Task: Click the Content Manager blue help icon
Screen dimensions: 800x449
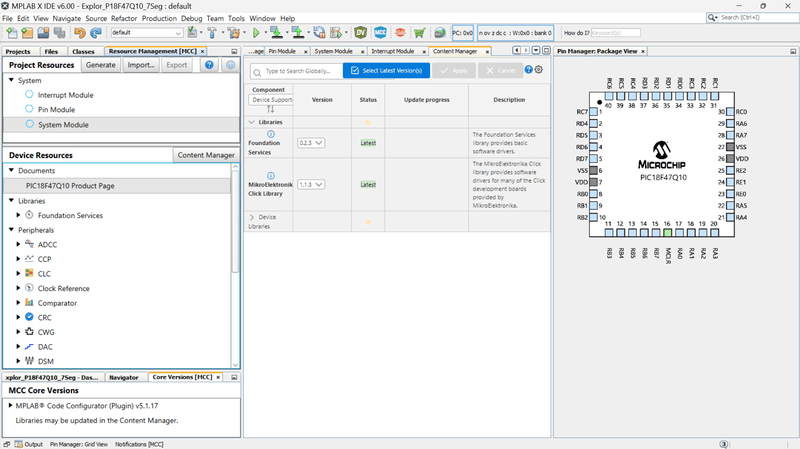Action: coord(529,70)
